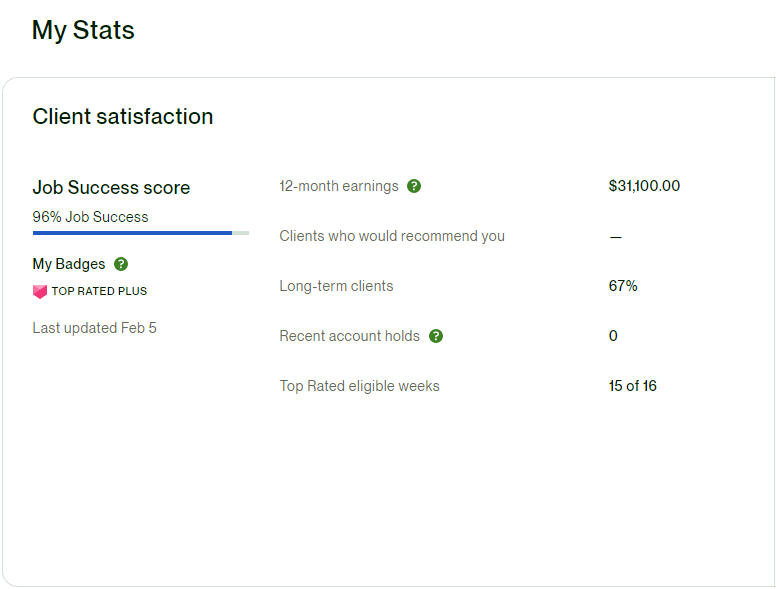Click help icon next to My Badges
The width and height of the screenshot is (776, 589).
(121, 264)
